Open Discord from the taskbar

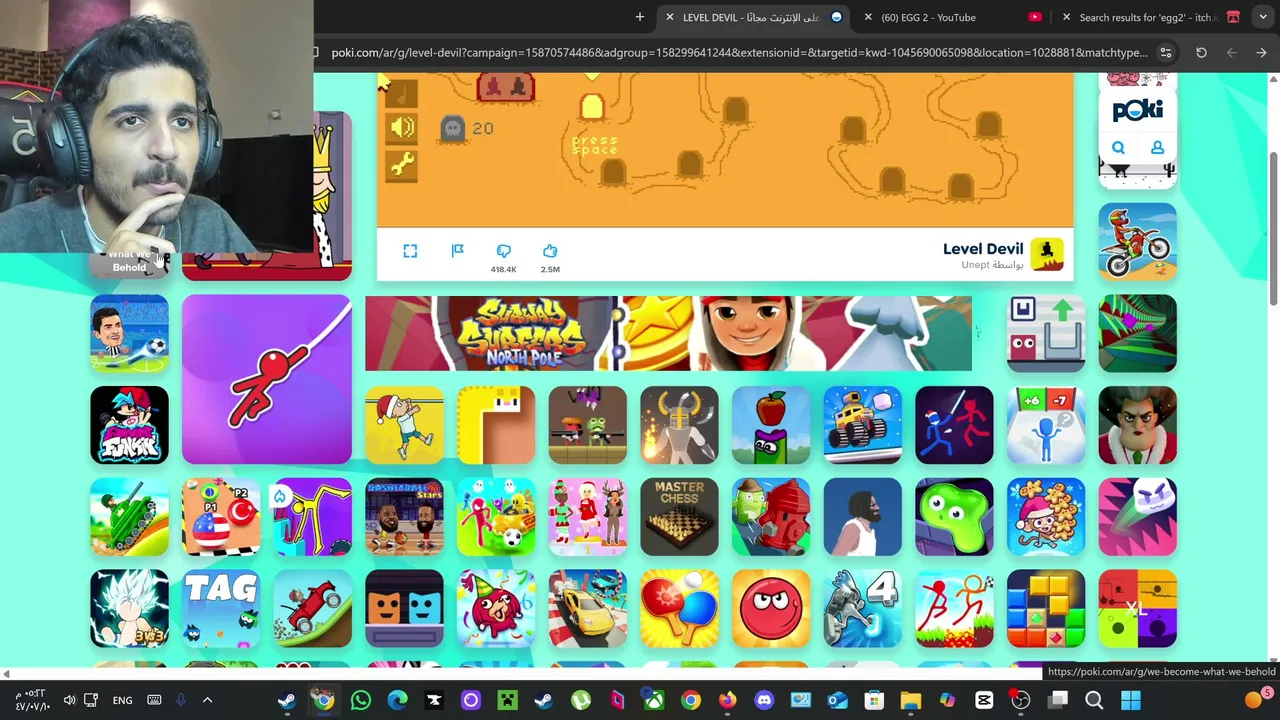[764, 700]
